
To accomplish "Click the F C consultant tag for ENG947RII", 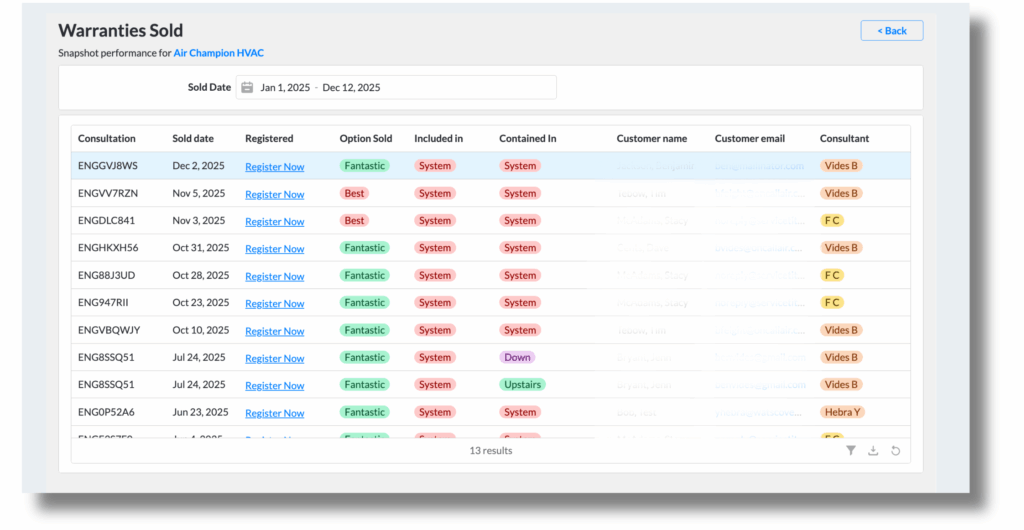I will click(831, 303).
